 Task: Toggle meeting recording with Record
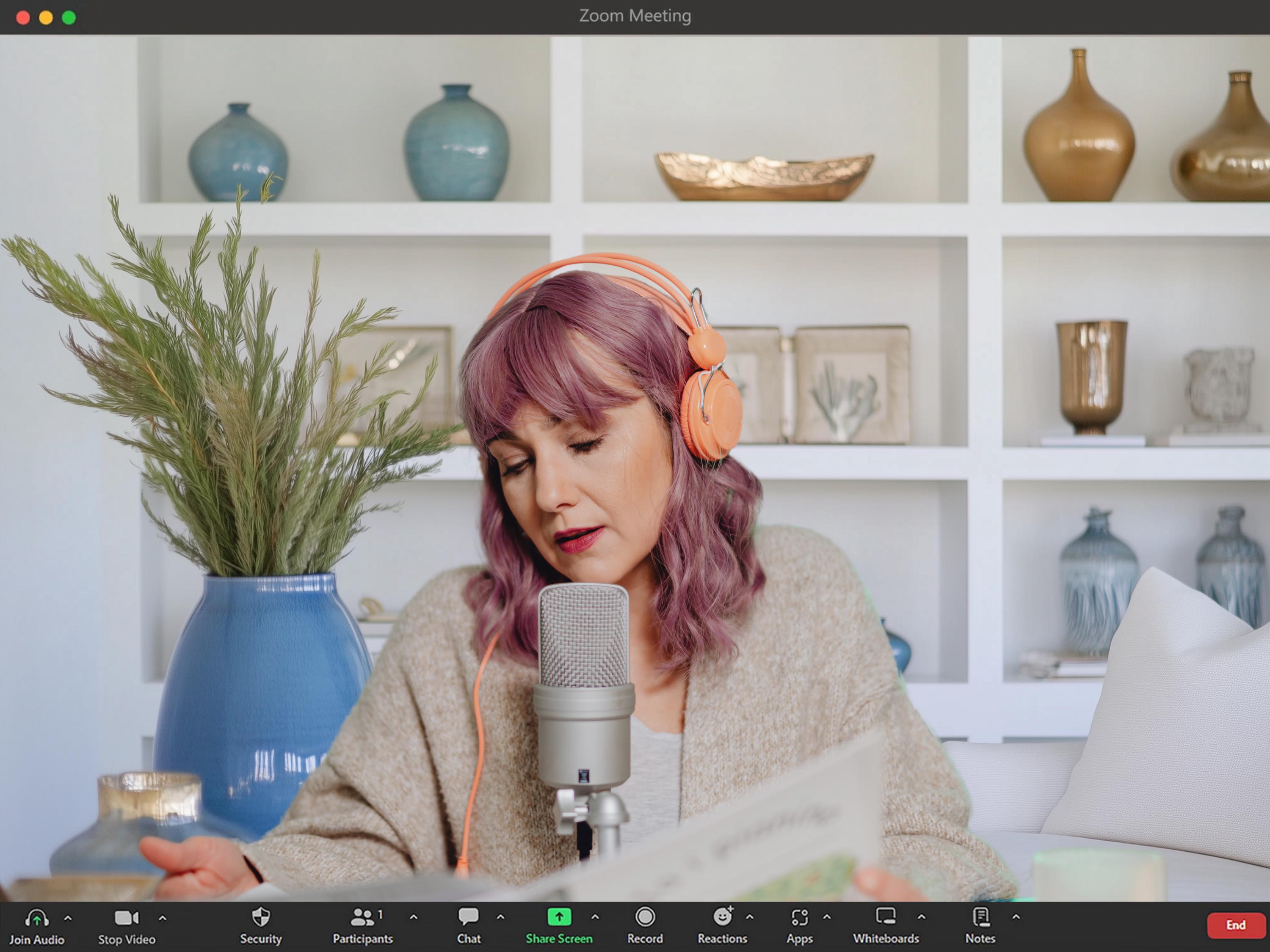(x=645, y=927)
